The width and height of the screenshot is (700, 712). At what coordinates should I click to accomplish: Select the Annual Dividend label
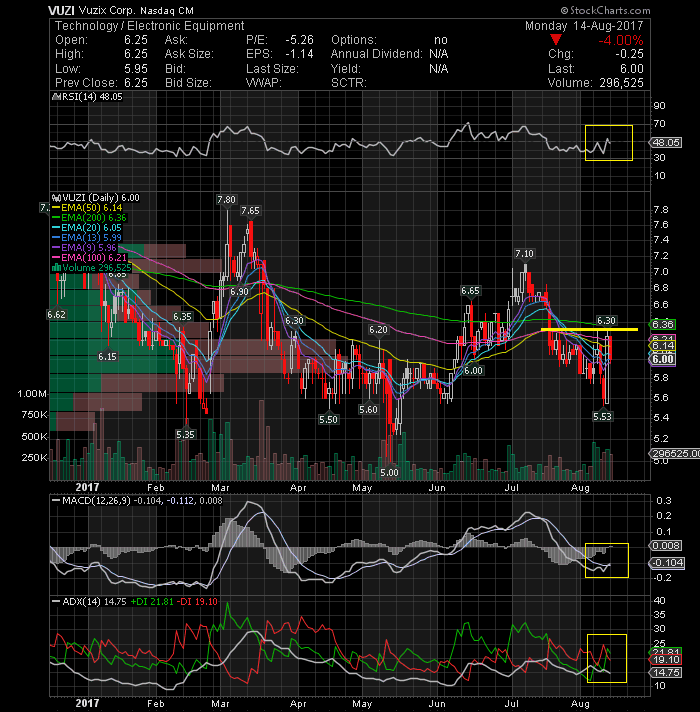[x=376, y=54]
